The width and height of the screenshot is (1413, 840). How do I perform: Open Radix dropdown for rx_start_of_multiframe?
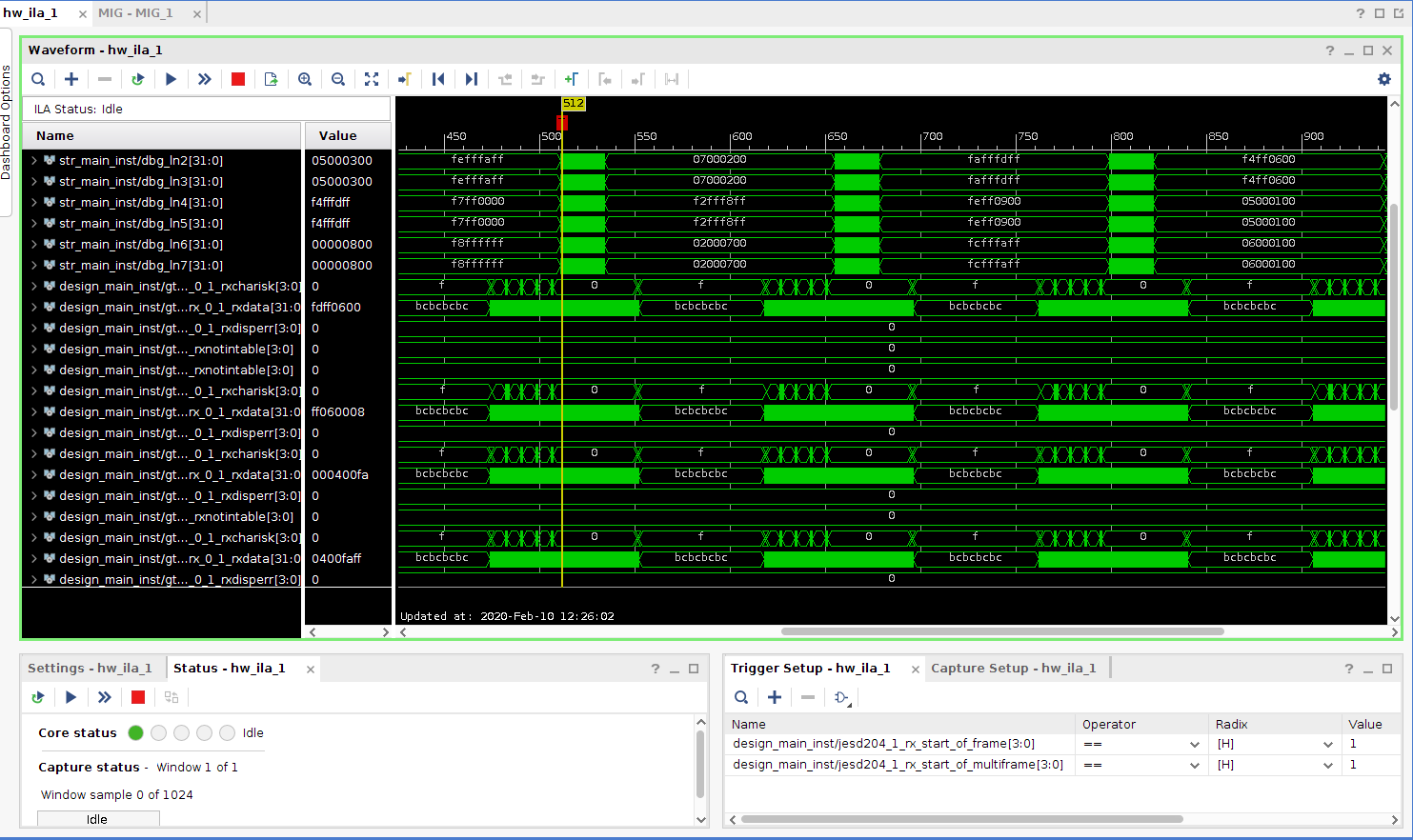click(1327, 765)
